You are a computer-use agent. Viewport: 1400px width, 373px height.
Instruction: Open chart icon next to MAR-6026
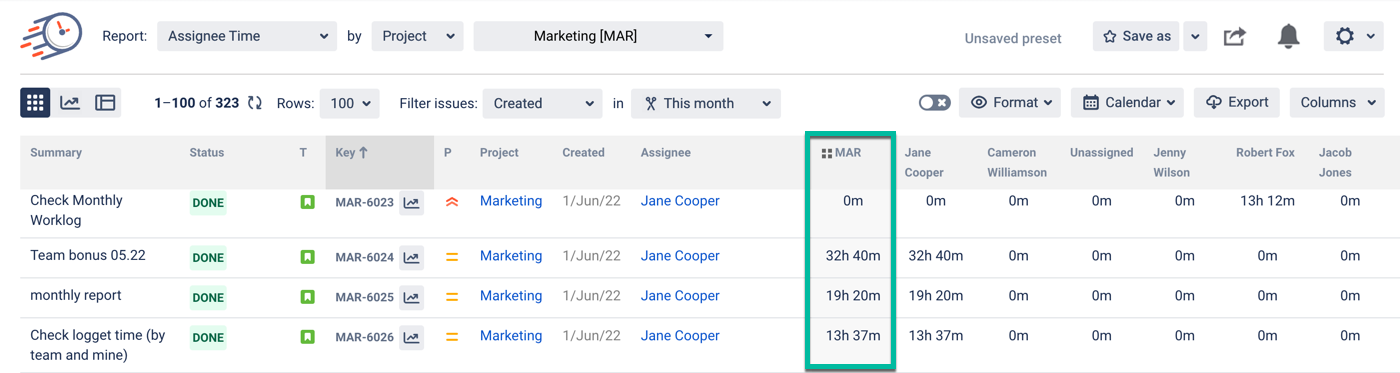[411, 337]
